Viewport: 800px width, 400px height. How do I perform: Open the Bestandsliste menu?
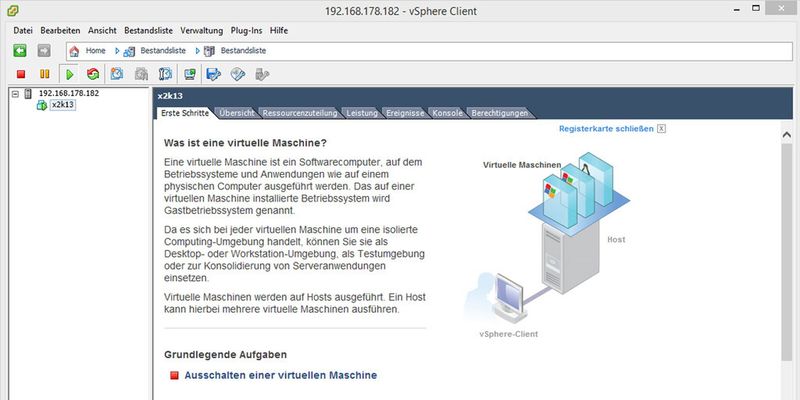[148, 31]
